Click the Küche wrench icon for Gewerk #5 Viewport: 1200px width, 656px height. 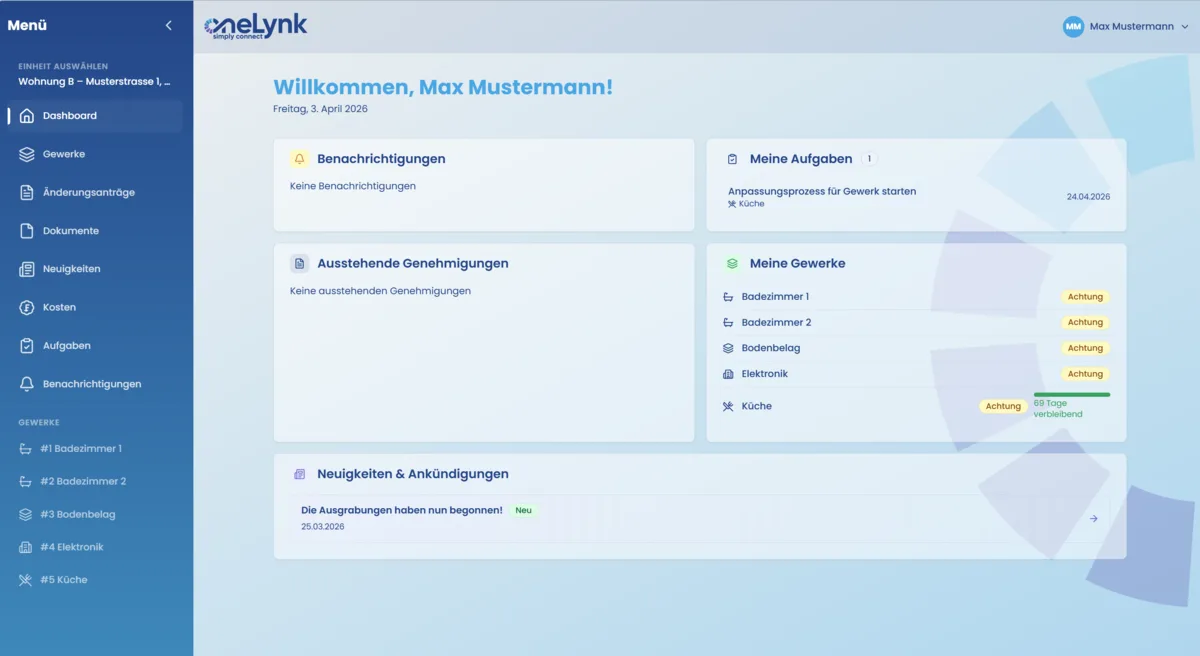coord(27,579)
